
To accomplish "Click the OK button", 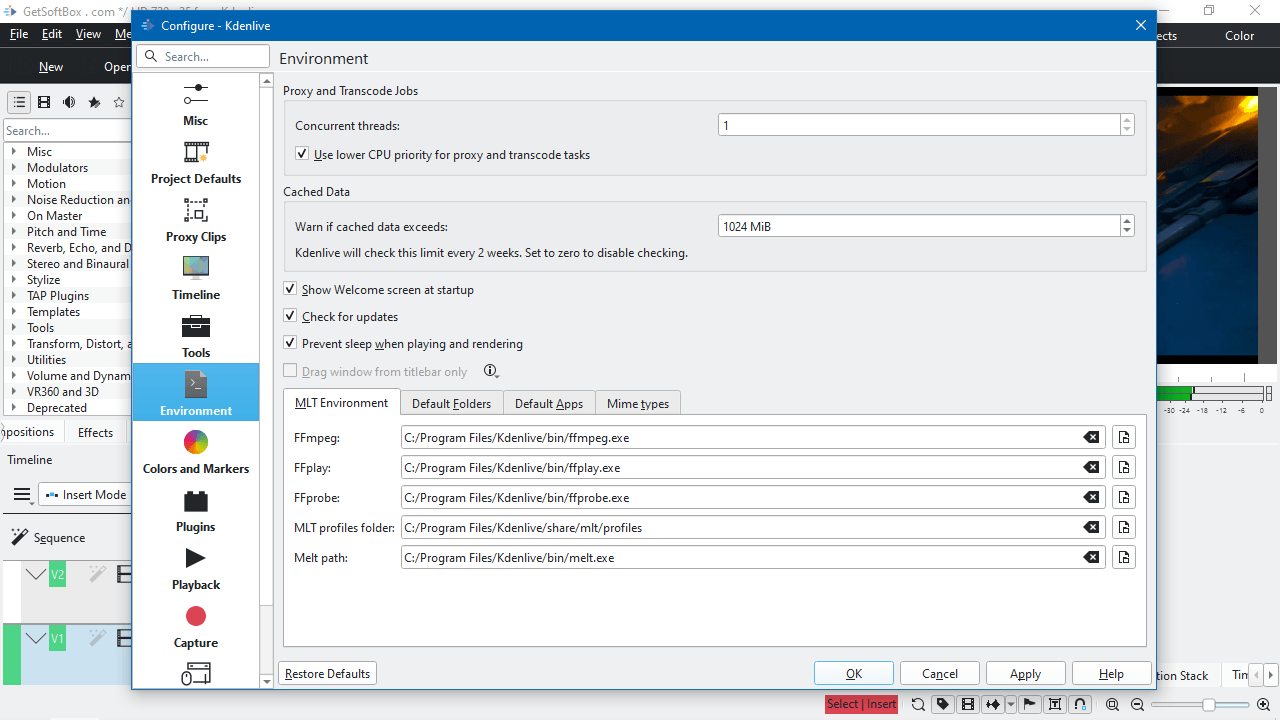I will tap(854, 674).
